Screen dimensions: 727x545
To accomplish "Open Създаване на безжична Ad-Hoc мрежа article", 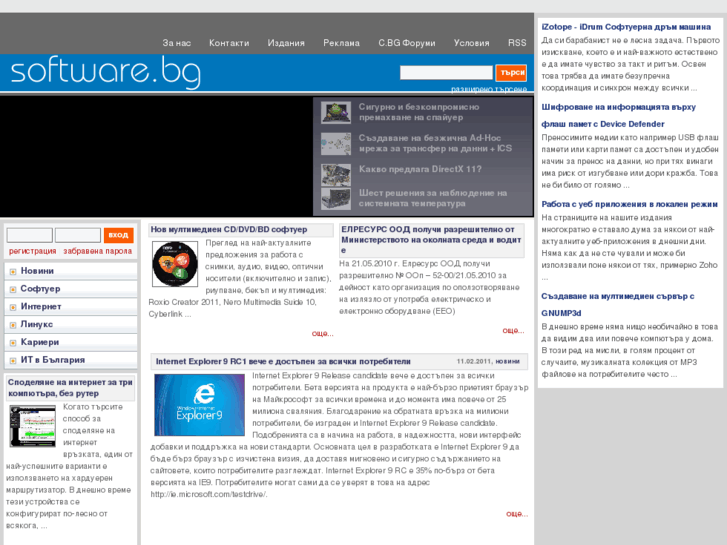I will point(435,143).
